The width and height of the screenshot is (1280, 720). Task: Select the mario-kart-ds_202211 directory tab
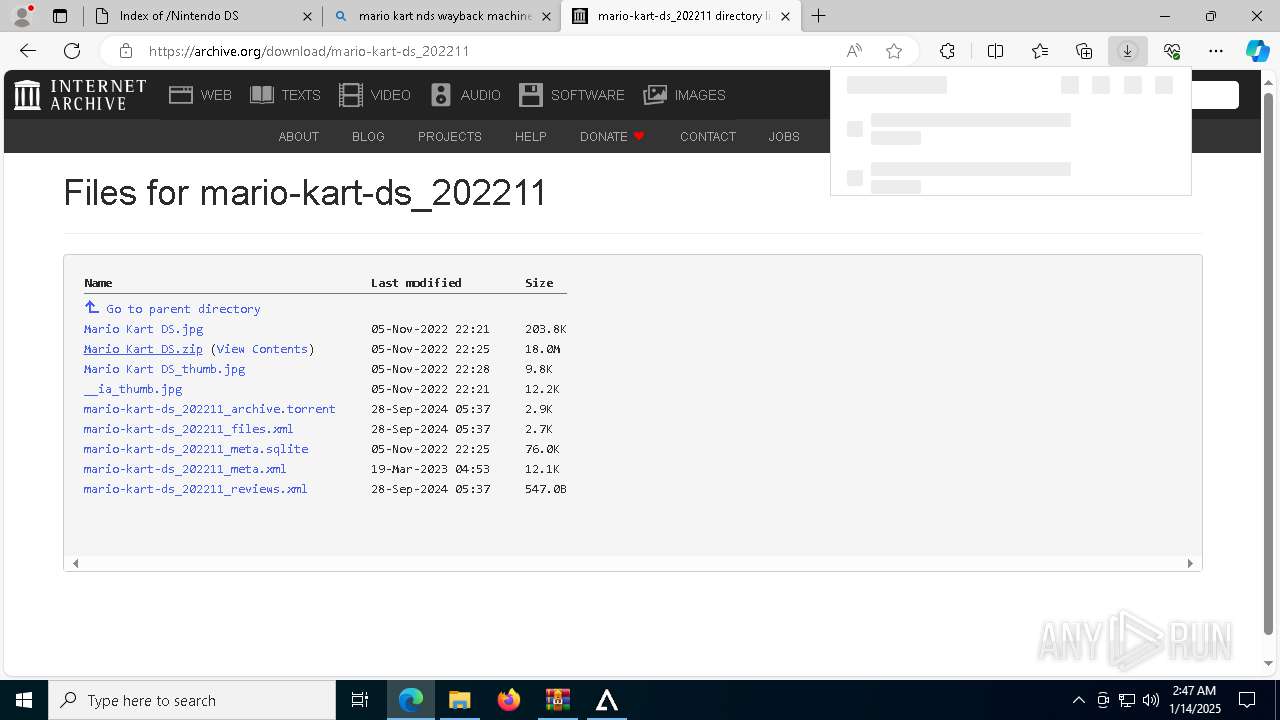[681, 16]
